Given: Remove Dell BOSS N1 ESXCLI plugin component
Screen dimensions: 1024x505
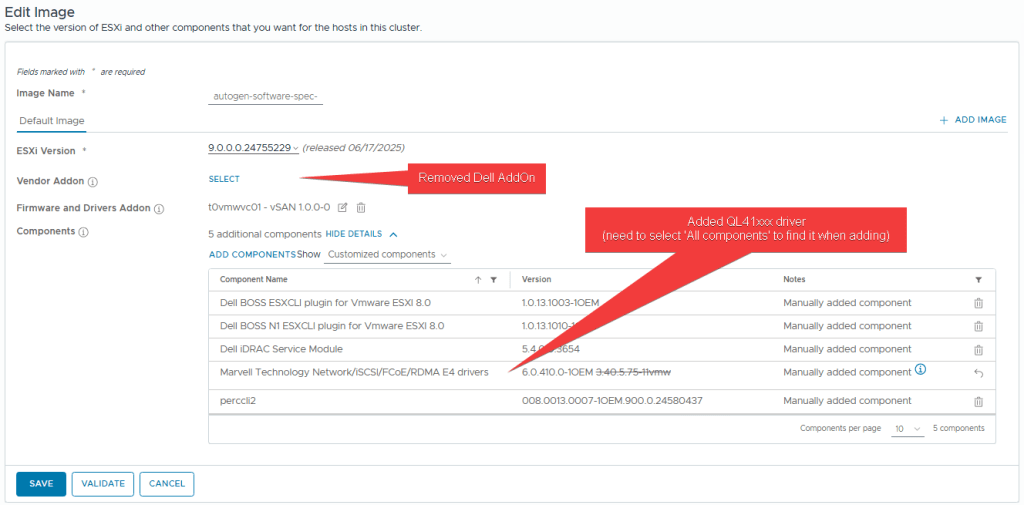Looking at the screenshot, I should [x=978, y=326].
